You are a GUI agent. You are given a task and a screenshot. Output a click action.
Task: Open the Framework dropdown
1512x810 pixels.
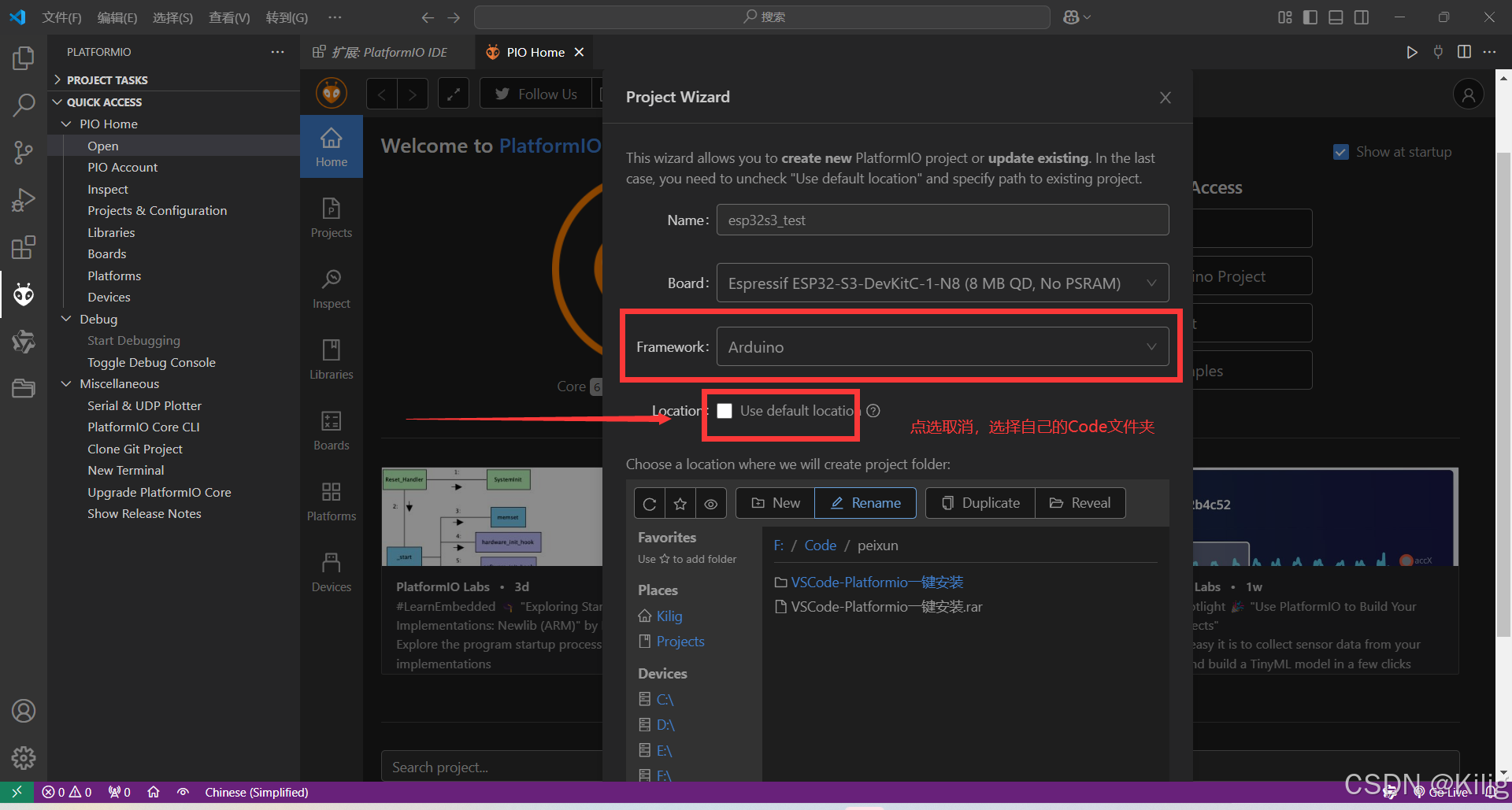pos(943,347)
